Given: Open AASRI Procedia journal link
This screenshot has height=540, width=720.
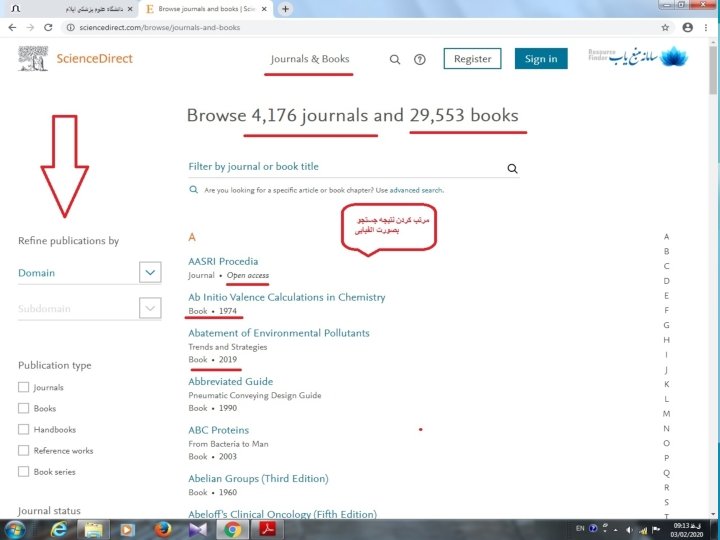Looking at the screenshot, I should 223,261.
